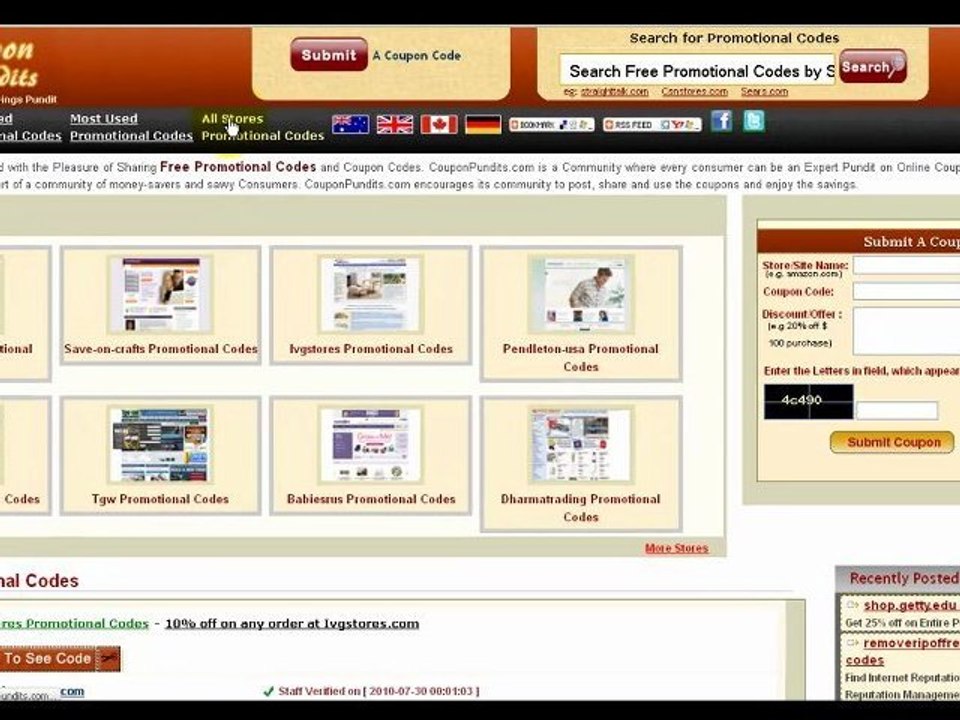The width and height of the screenshot is (960, 720).
Task: Open the Save-on-crafts store thumbnail
Action: coord(160,294)
